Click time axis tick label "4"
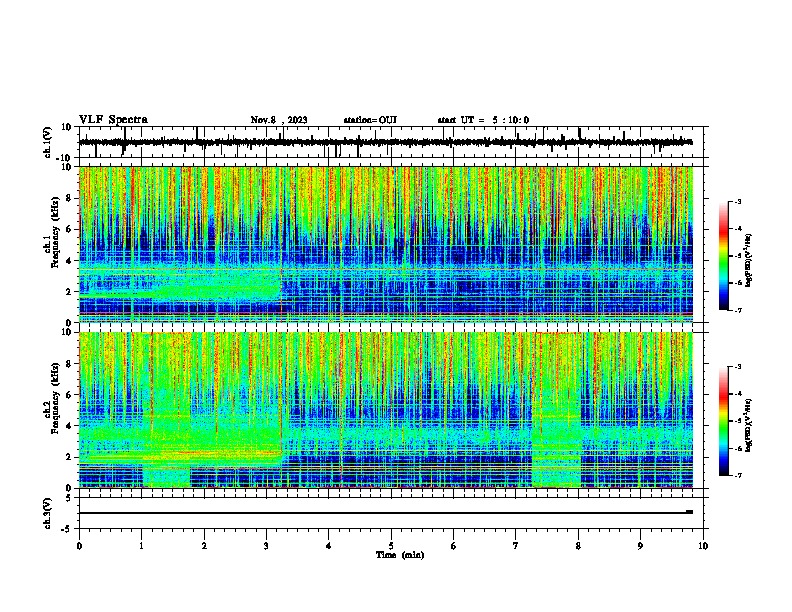This screenshot has height=612, width=792. coord(329,546)
